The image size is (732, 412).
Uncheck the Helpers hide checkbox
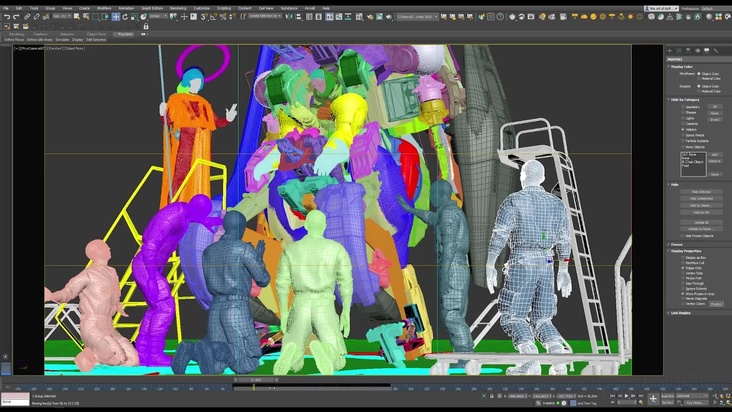(x=683, y=129)
